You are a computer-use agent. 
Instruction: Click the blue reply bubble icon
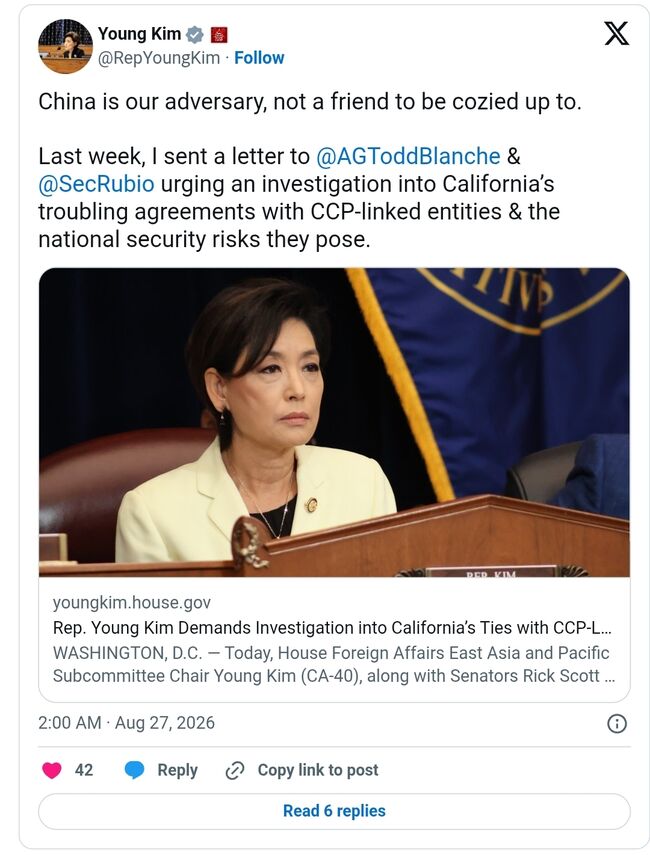tap(134, 770)
